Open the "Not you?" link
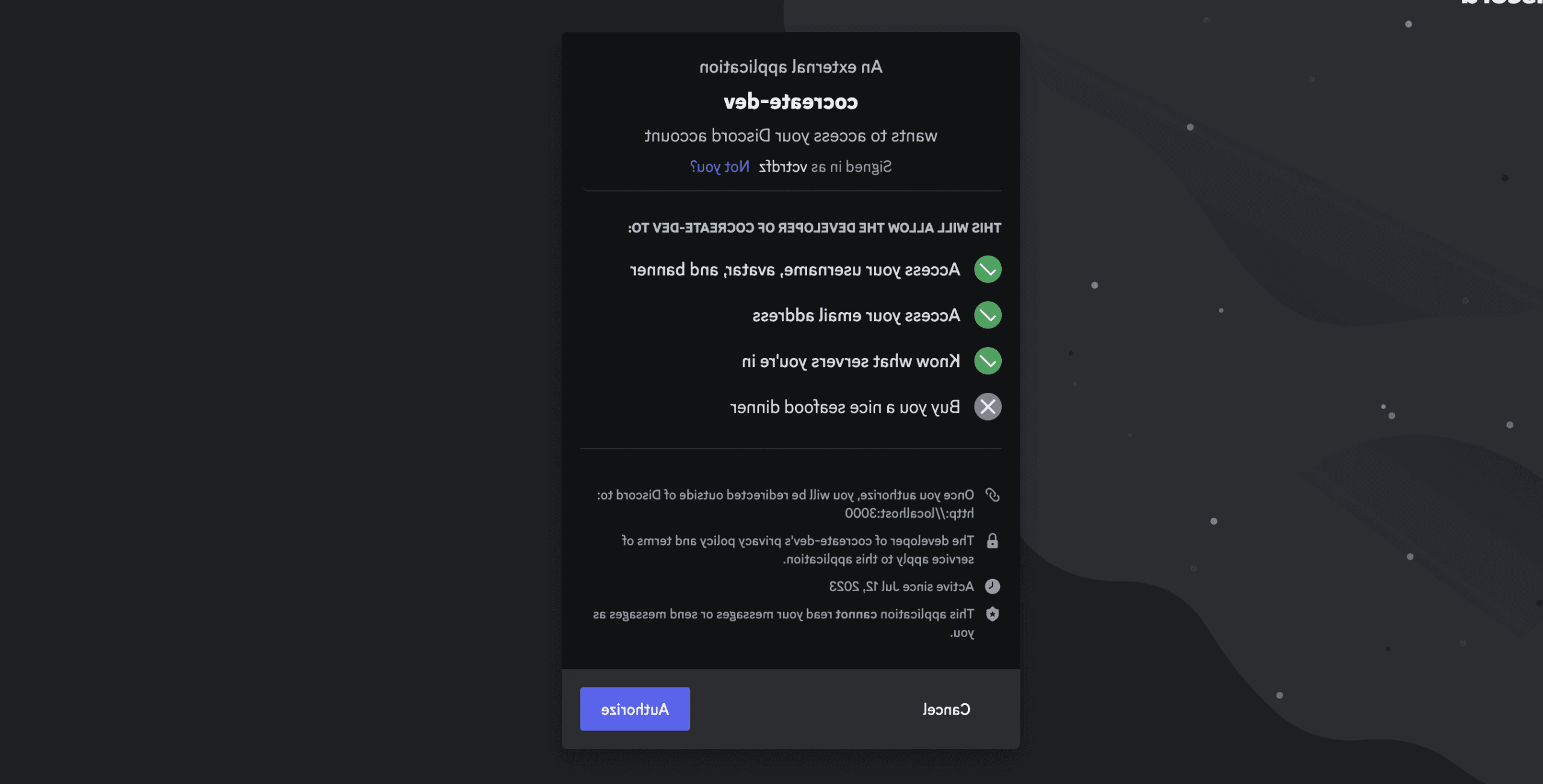Viewport: 1543px width, 784px height. coord(720,167)
